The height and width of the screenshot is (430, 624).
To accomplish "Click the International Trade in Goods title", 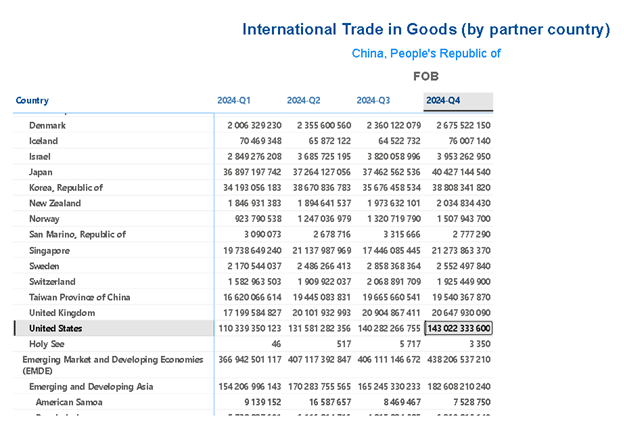I will coord(426,29).
